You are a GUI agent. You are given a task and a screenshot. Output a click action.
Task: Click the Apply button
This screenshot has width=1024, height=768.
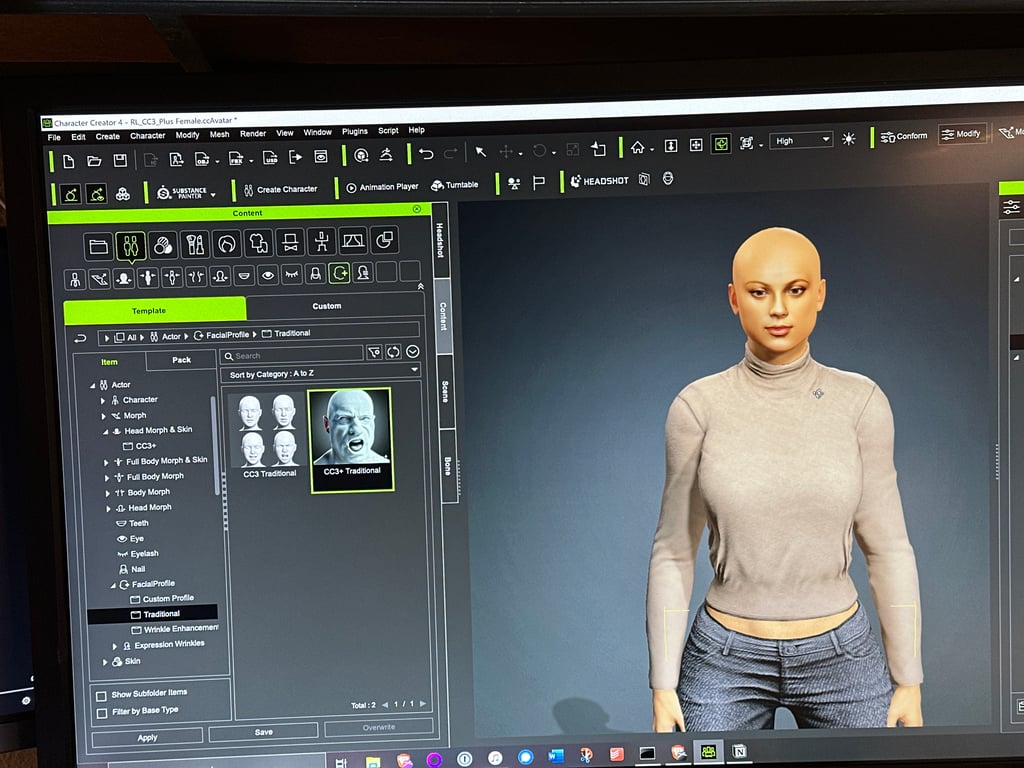pos(146,736)
